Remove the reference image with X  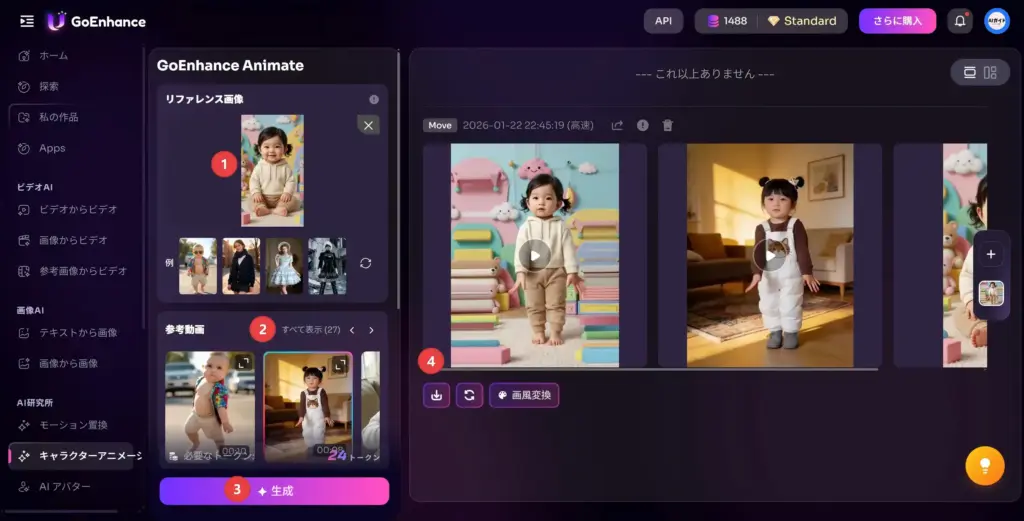368,125
